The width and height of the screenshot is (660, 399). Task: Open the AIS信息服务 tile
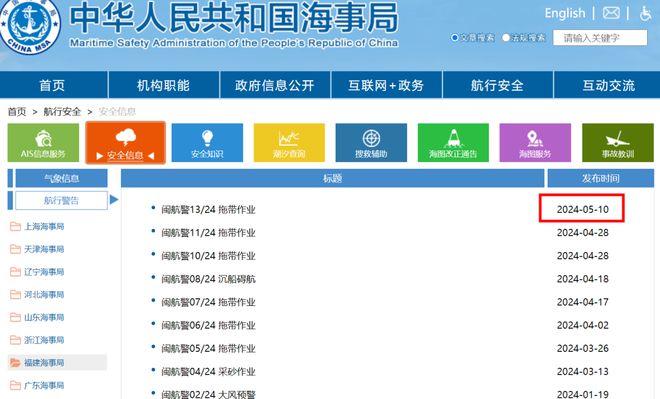43,143
